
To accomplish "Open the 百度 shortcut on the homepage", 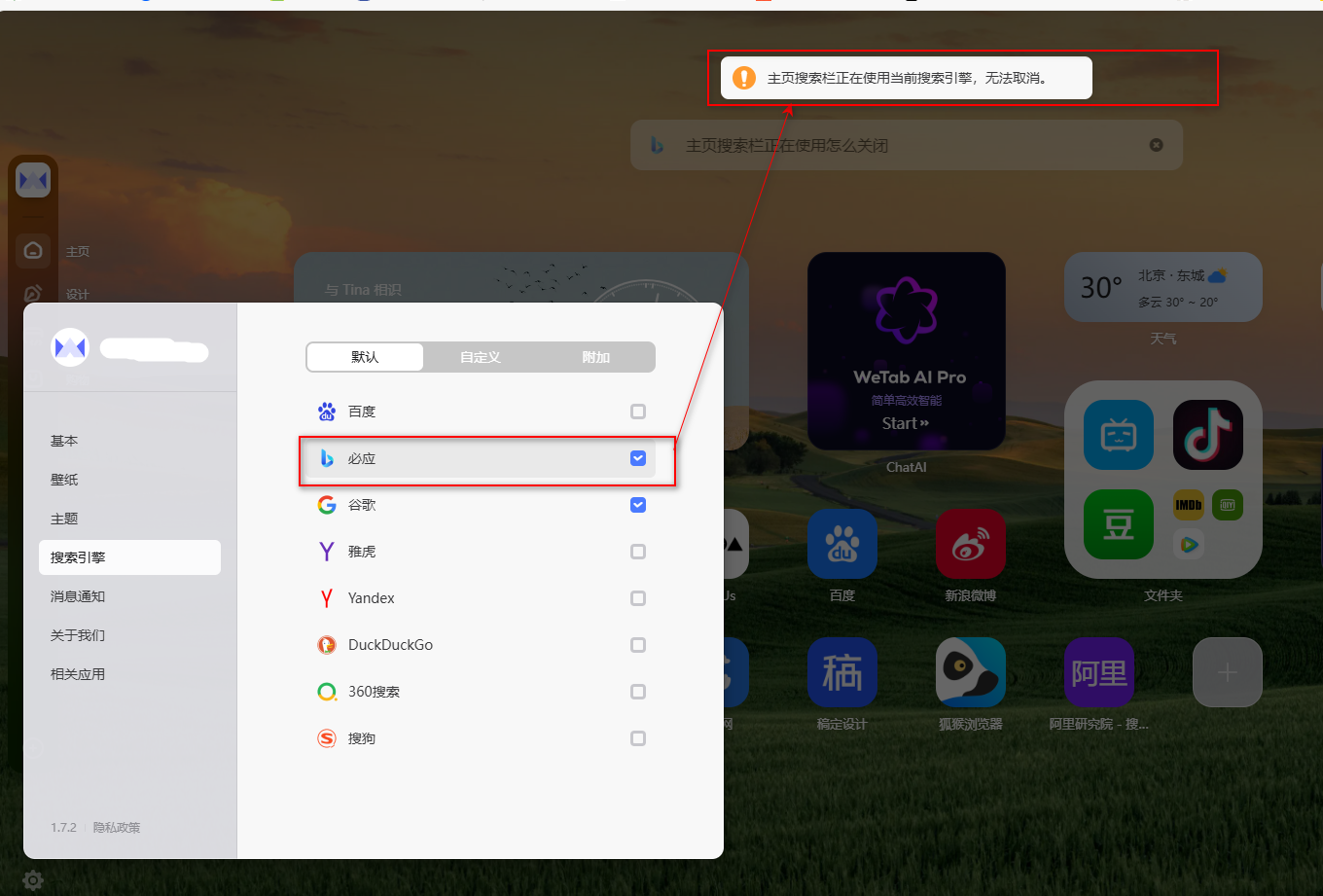I will coord(842,544).
